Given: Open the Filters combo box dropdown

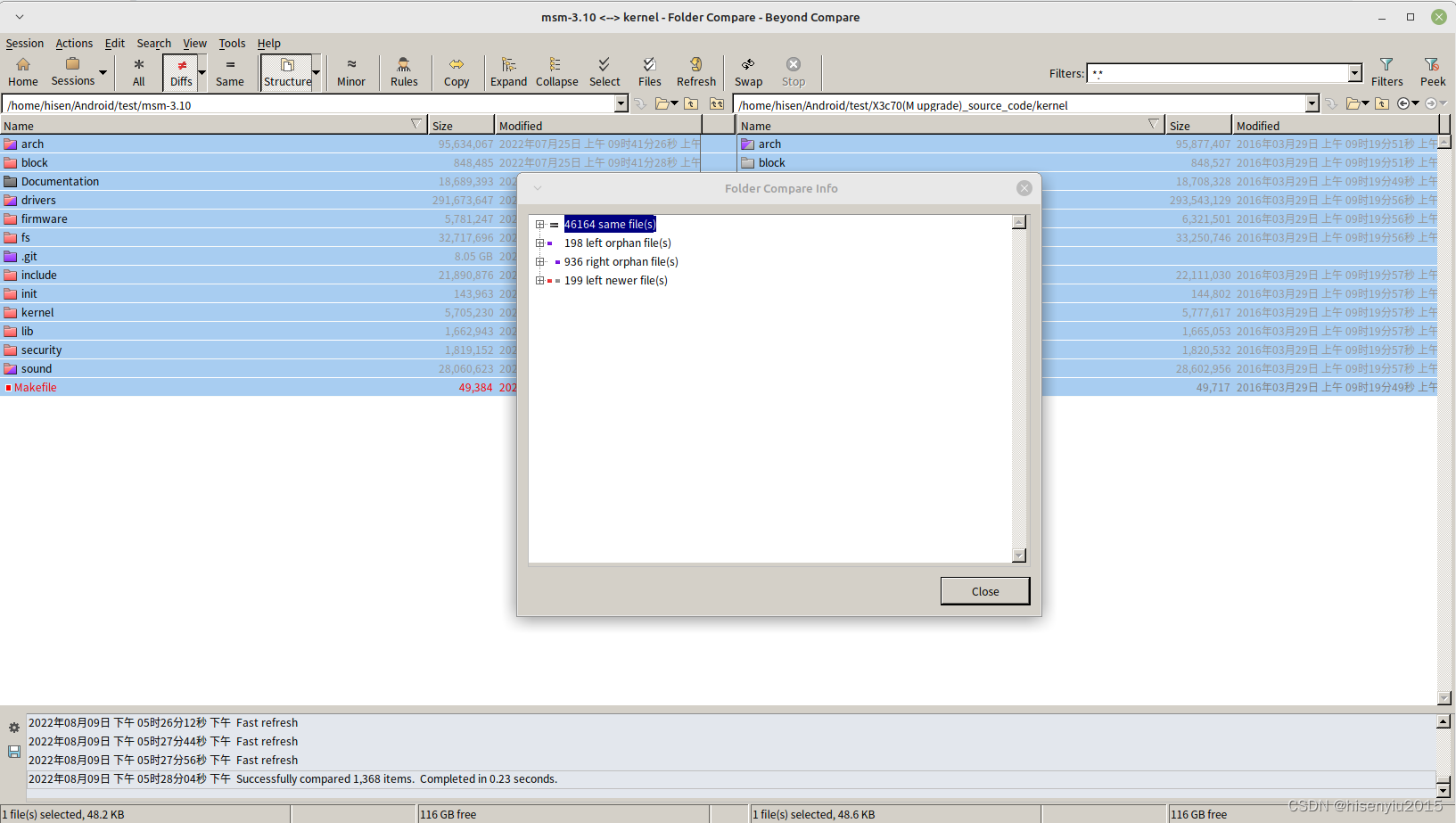Looking at the screenshot, I should coord(1355,73).
